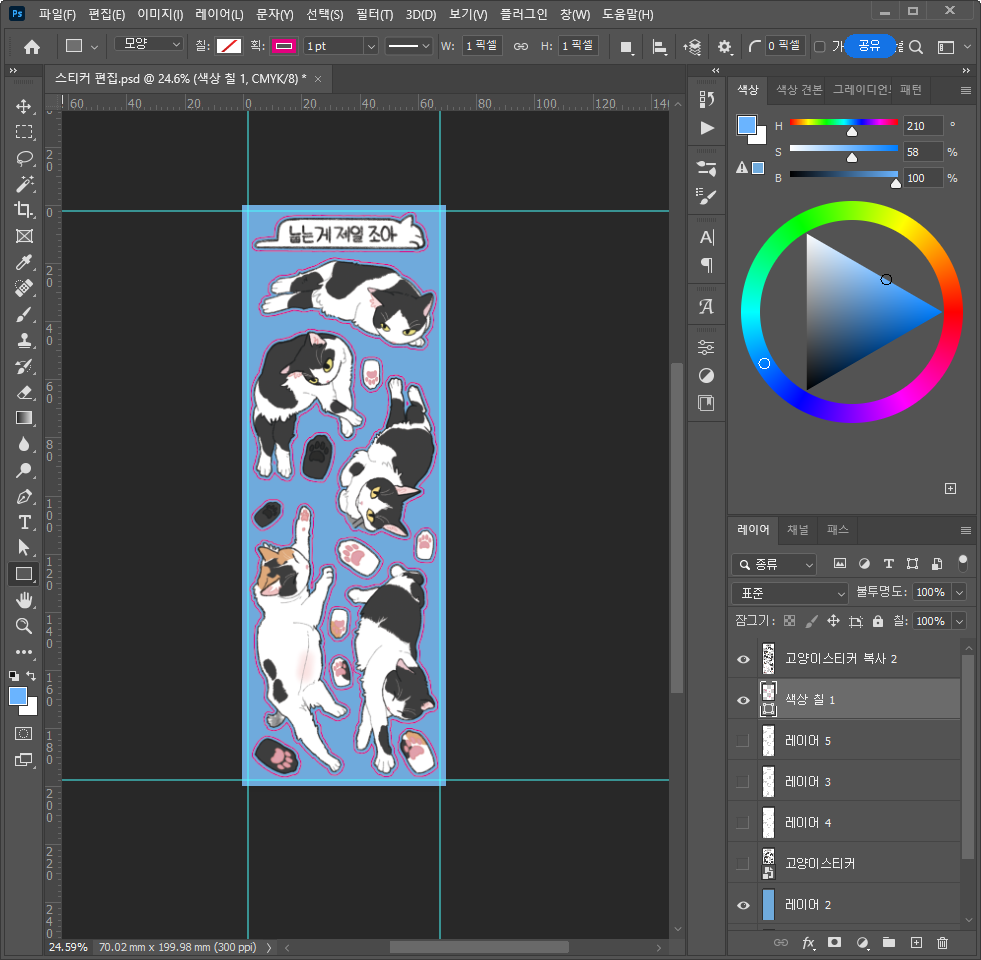Close the 스티커 편집.psd document tab
981x960 pixels.
pos(318,79)
